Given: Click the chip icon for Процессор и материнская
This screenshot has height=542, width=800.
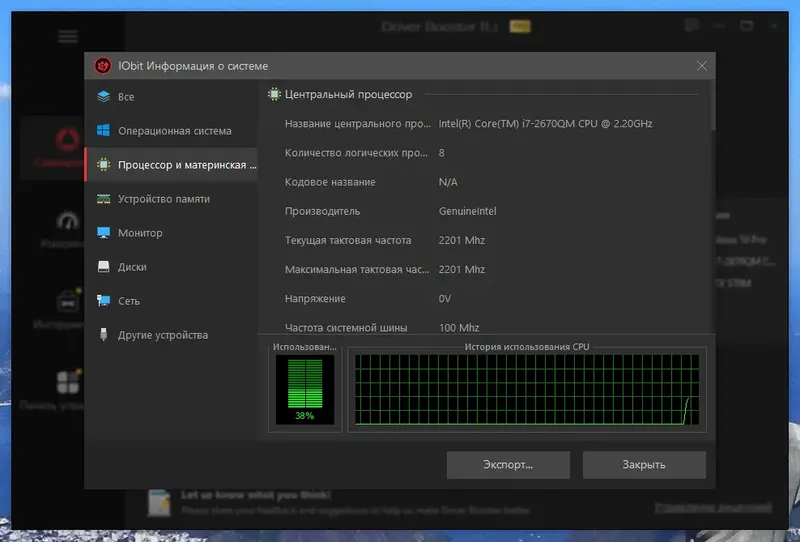Looking at the screenshot, I should coord(104,164).
